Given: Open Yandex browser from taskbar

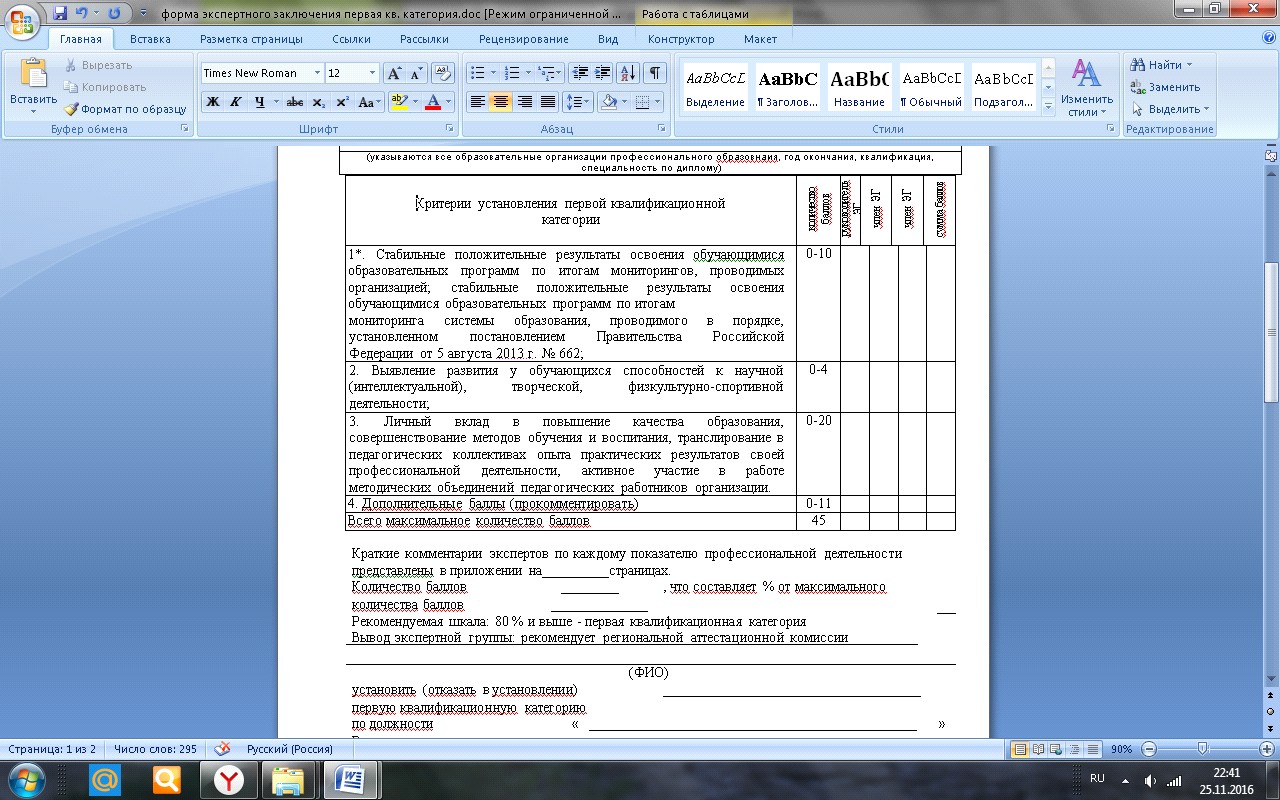Looking at the screenshot, I should click(x=230, y=780).
